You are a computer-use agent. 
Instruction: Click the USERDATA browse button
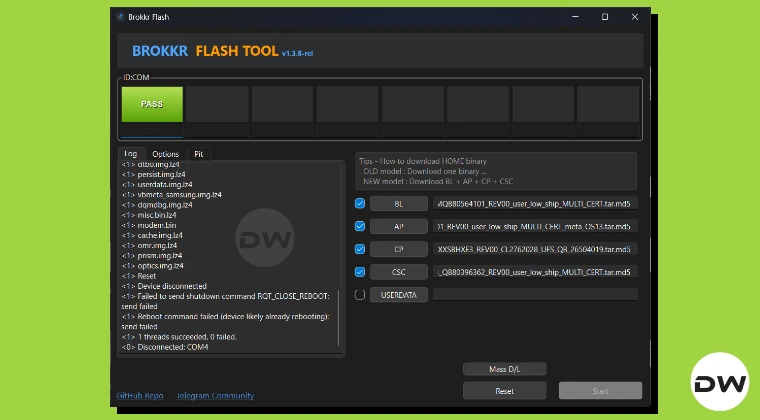pos(398,295)
